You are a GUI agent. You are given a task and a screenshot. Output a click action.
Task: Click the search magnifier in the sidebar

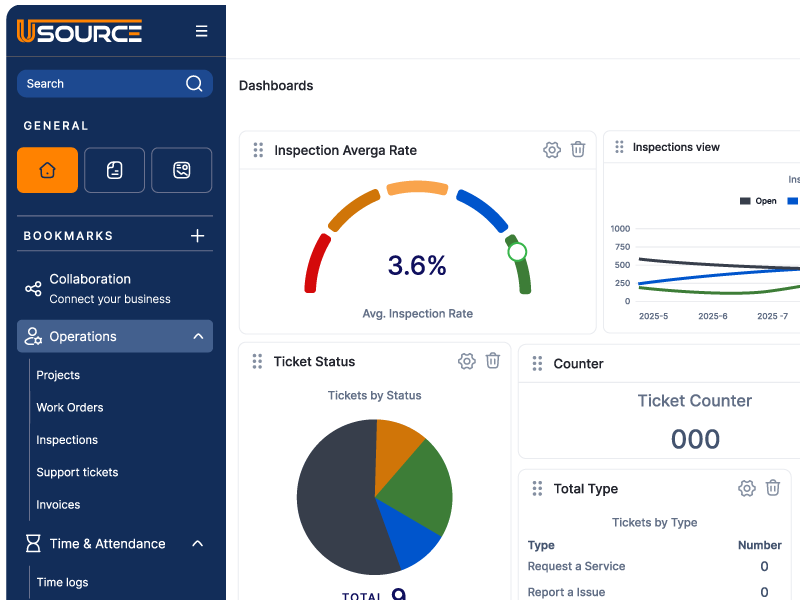pyautogui.click(x=194, y=83)
